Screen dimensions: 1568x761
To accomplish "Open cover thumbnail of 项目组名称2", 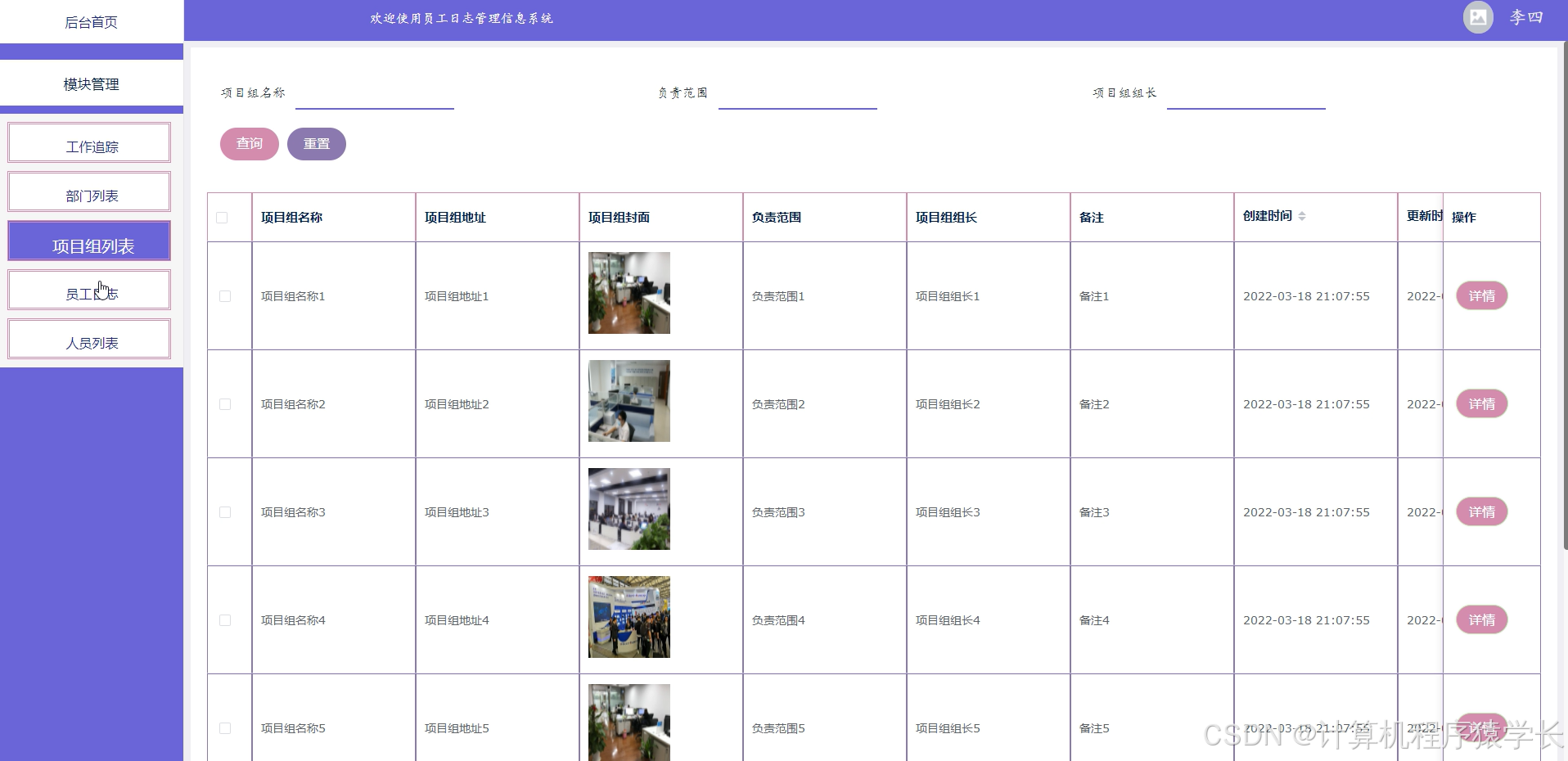I will (629, 401).
